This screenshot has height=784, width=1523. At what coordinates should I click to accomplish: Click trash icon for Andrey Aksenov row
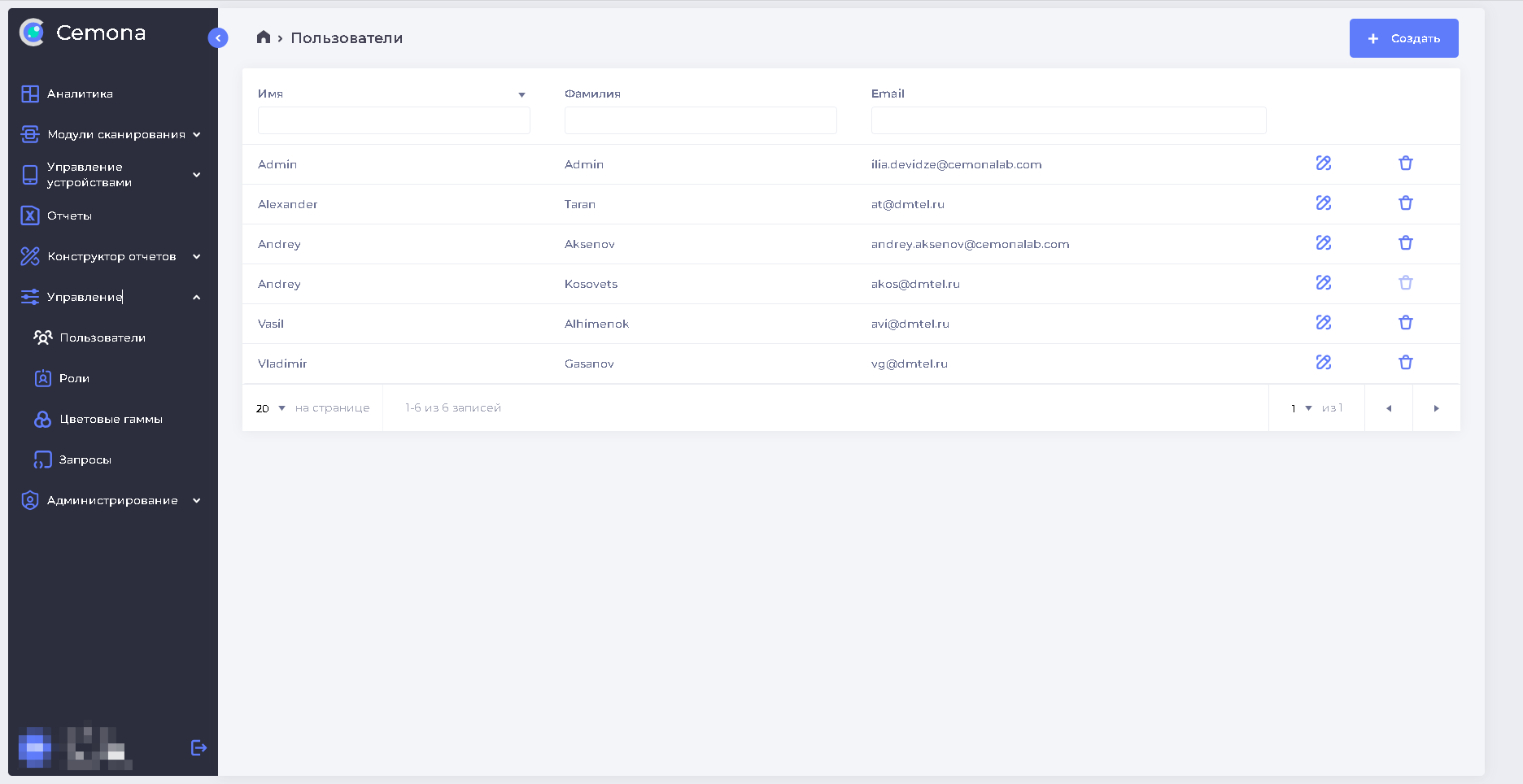(x=1405, y=243)
